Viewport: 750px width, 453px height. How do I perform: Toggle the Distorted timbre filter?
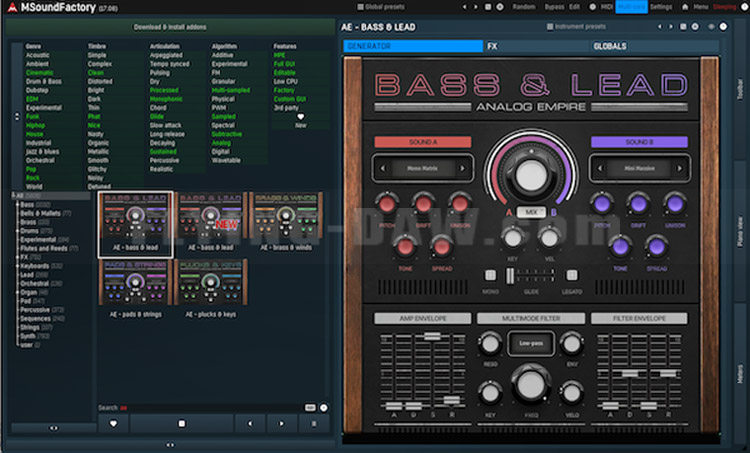pyautogui.click(x=100, y=81)
